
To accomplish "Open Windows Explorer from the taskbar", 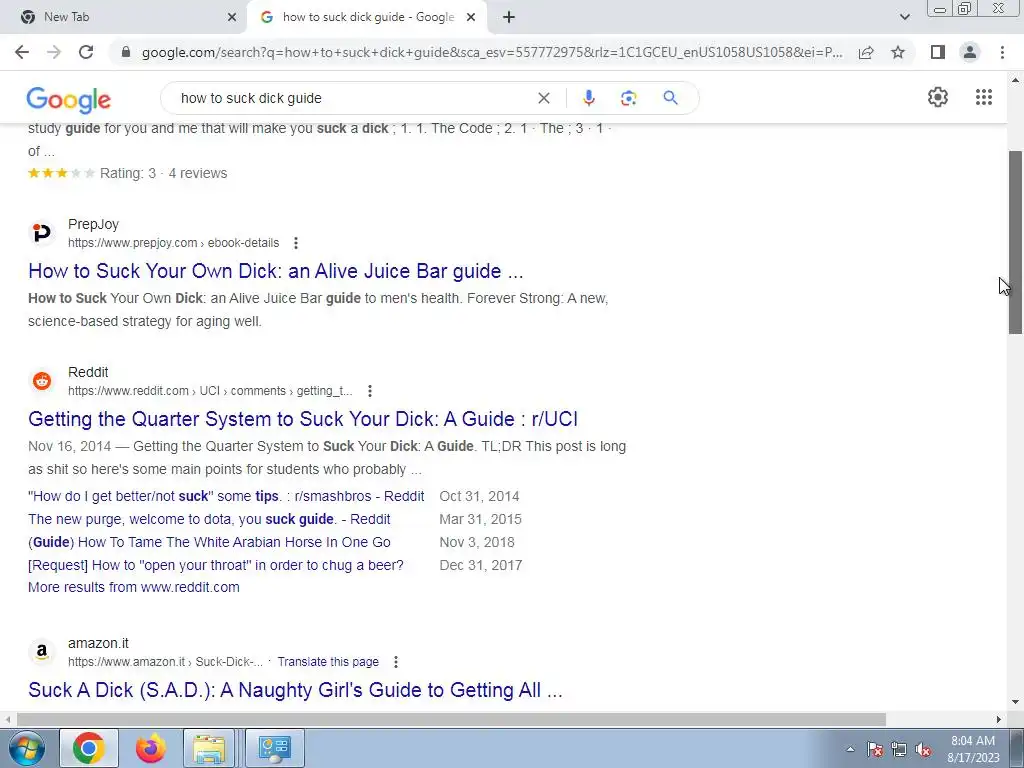I will coord(209,748).
